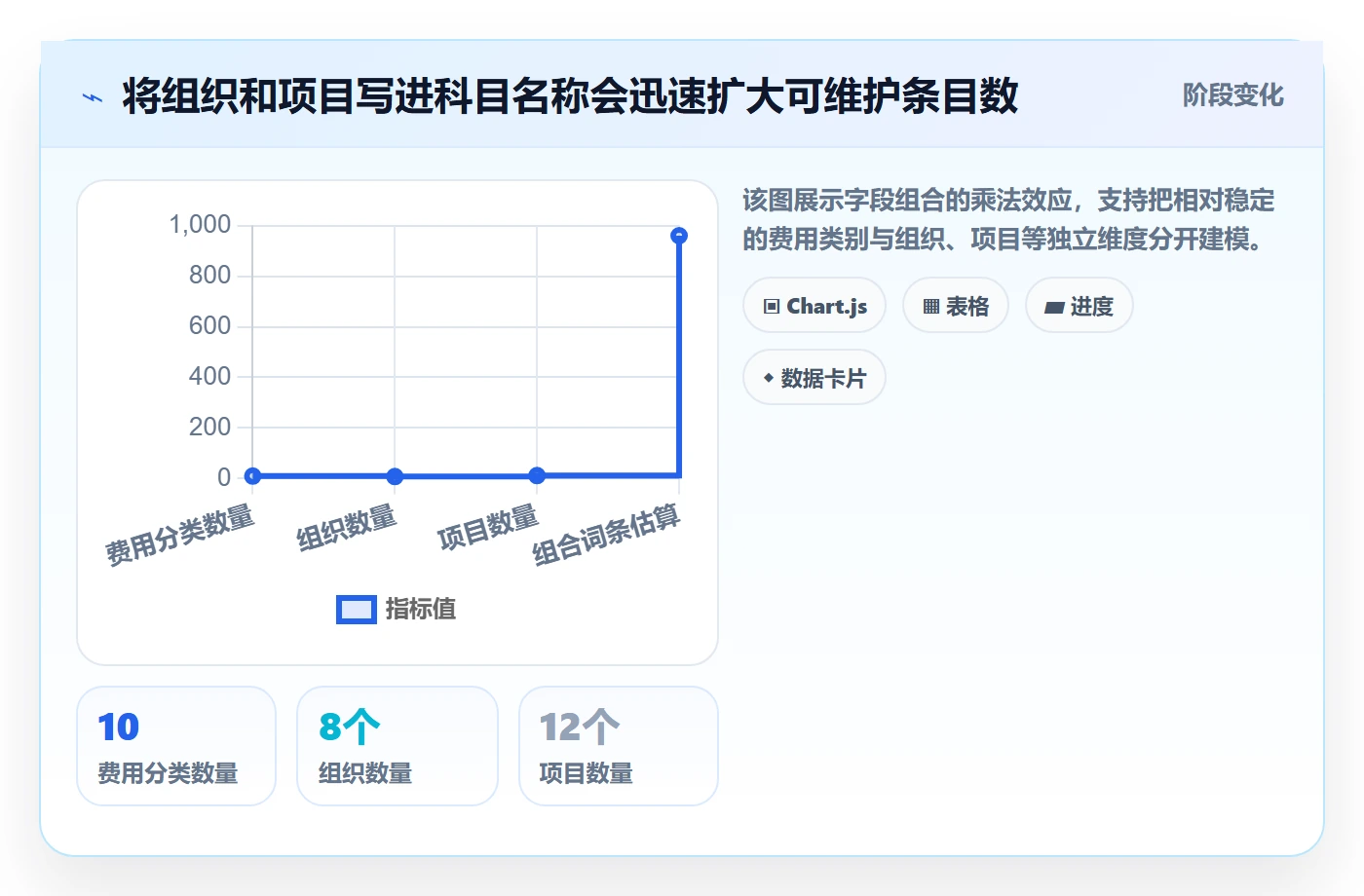Click the 项目数量 x-axis label
This screenshot has height=896, width=1364.
coord(488,528)
